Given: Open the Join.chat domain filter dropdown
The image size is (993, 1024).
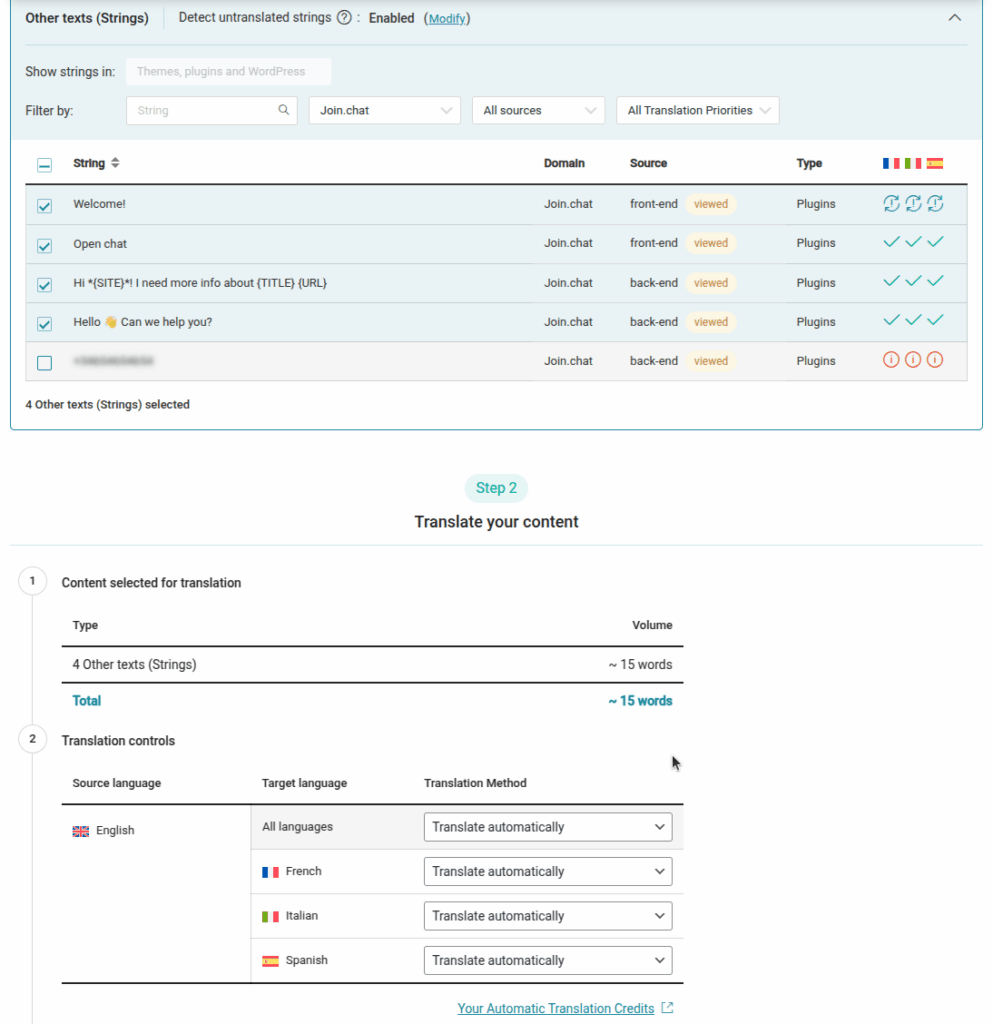Looking at the screenshot, I should tap(384, 111).
